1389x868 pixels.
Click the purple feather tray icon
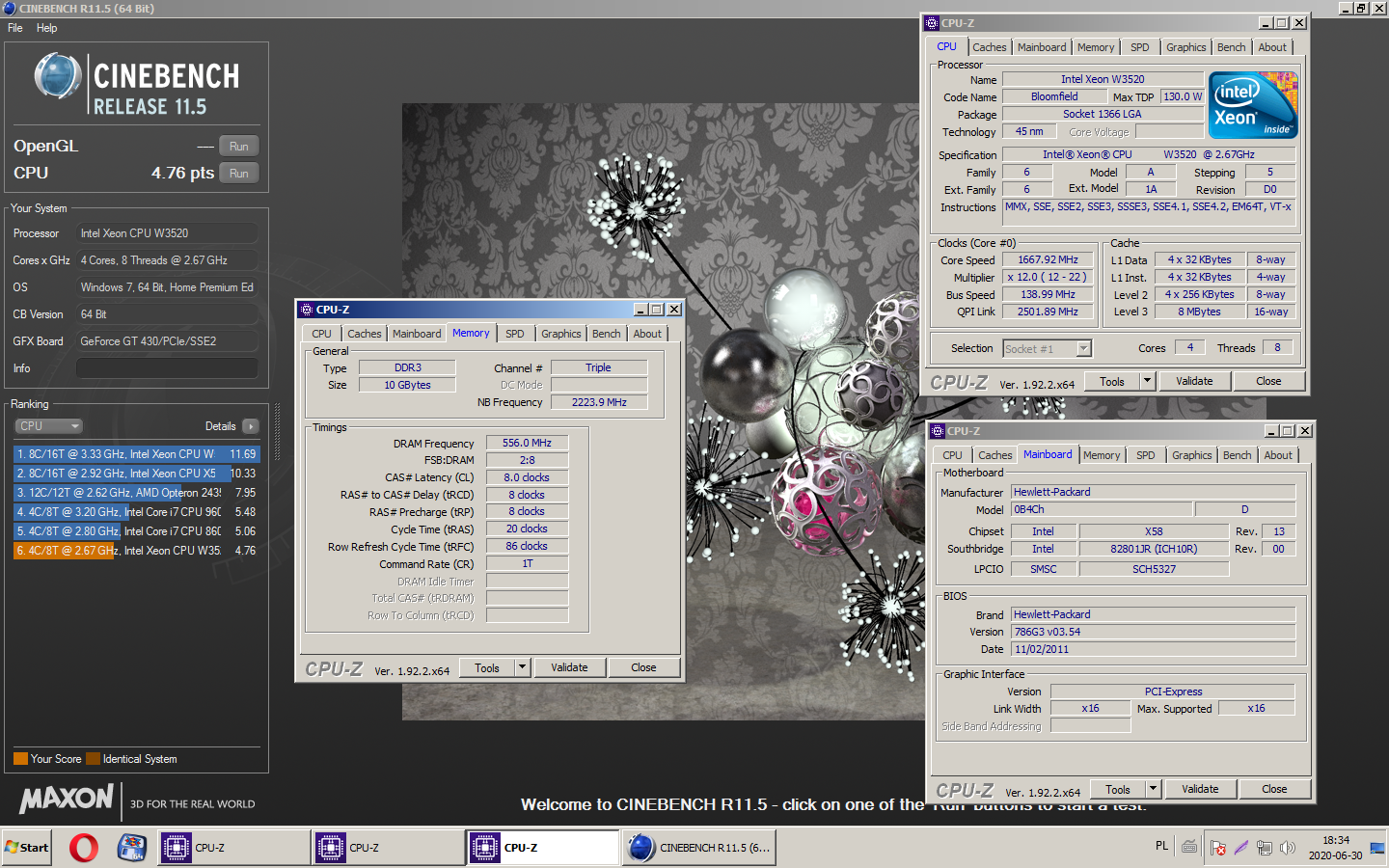click(x=1241, y=848)
